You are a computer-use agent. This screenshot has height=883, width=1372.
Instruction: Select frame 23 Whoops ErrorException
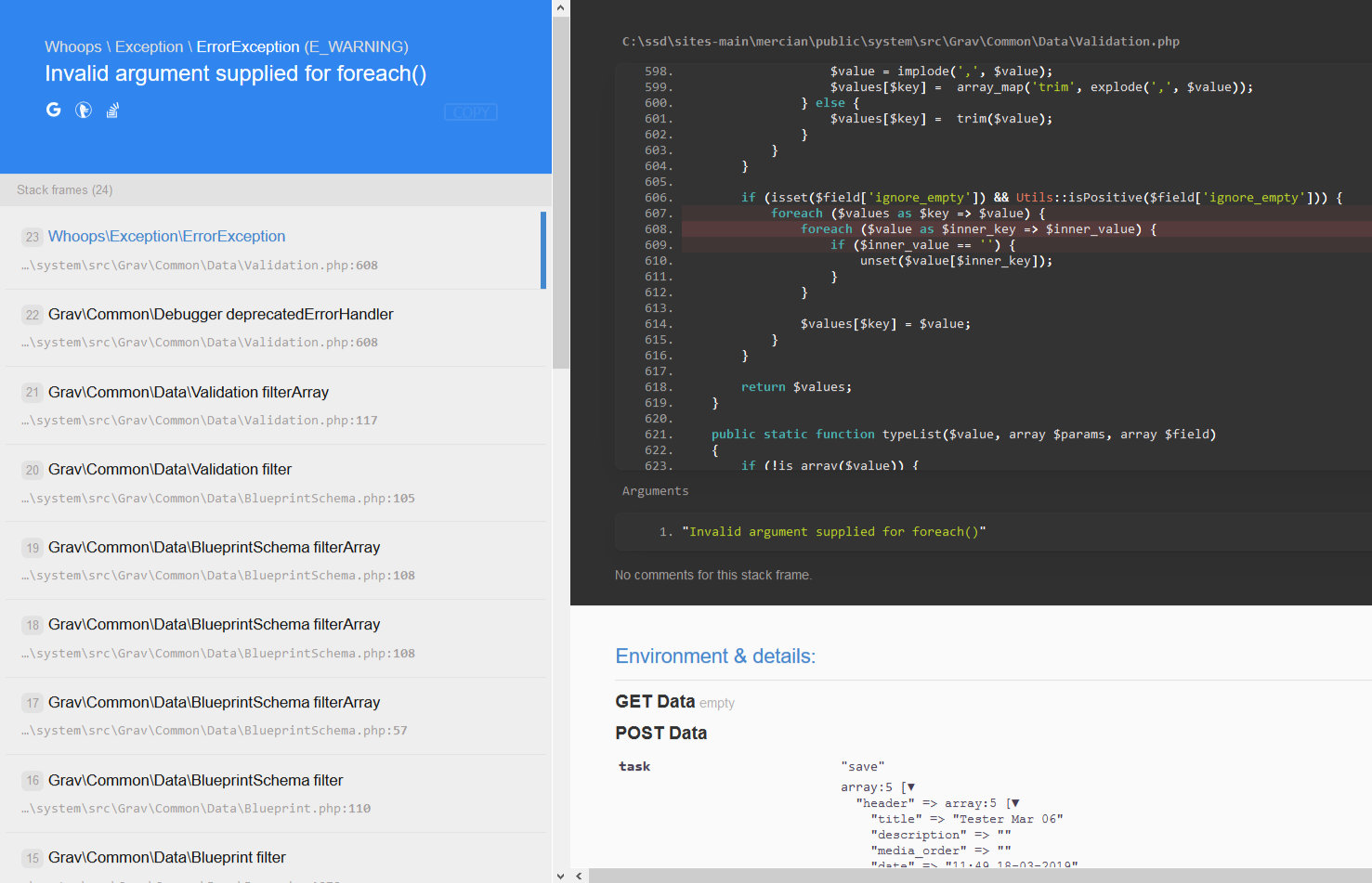[x=276, y=250]
